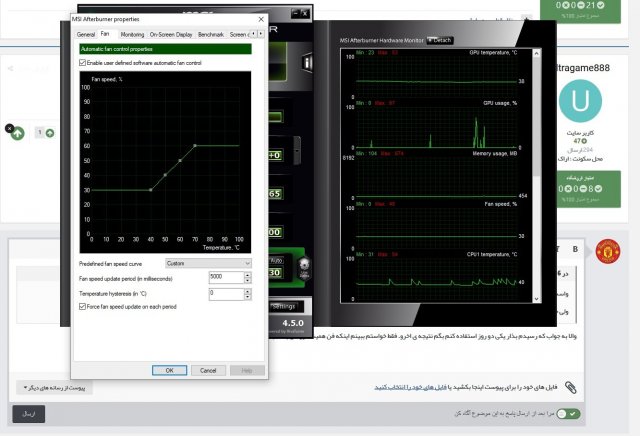This screenshot has width=640, height=436.
Task: Increase the fan speed update period spinner
Action: (x=248, y=273)
